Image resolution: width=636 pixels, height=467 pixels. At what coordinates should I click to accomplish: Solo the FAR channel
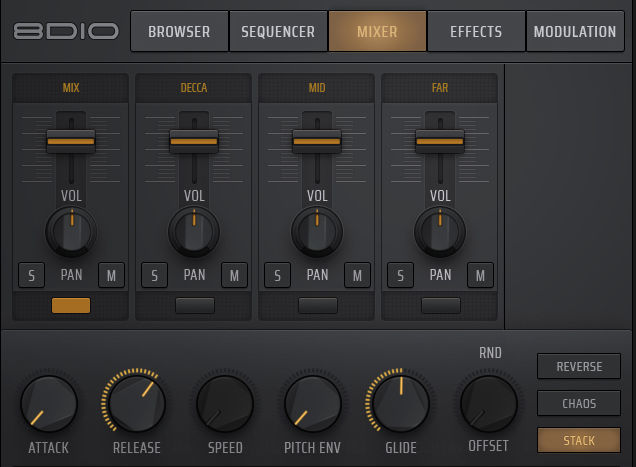400,275
